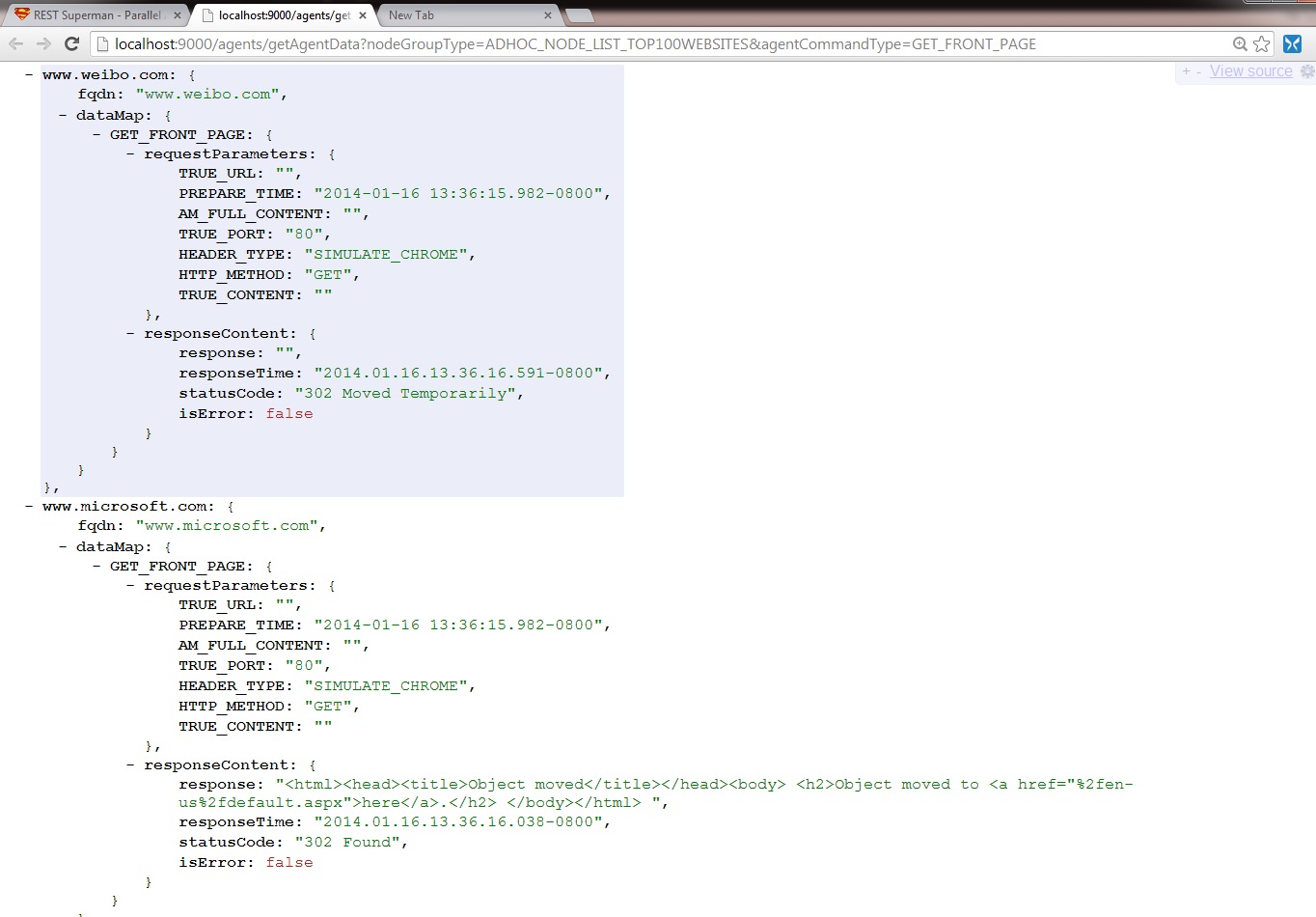Click the browser Back arrow
The image size is (1316, 917).
[x=16, y=43]
